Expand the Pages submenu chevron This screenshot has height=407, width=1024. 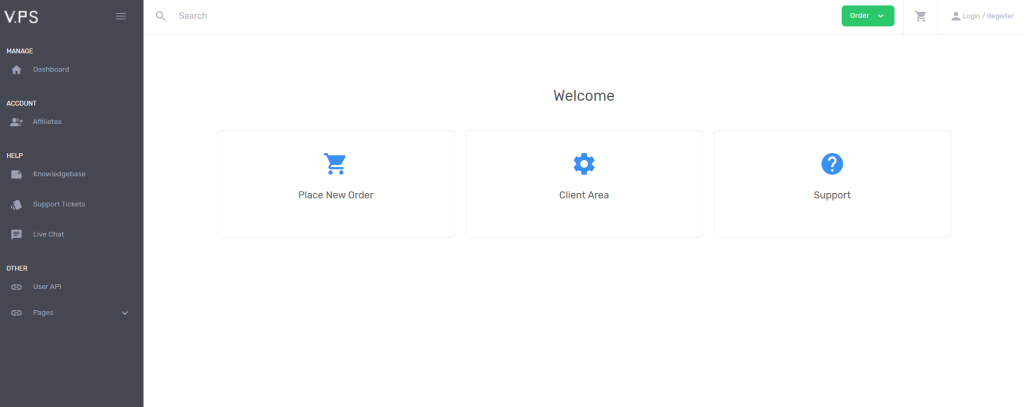point(125,313)
